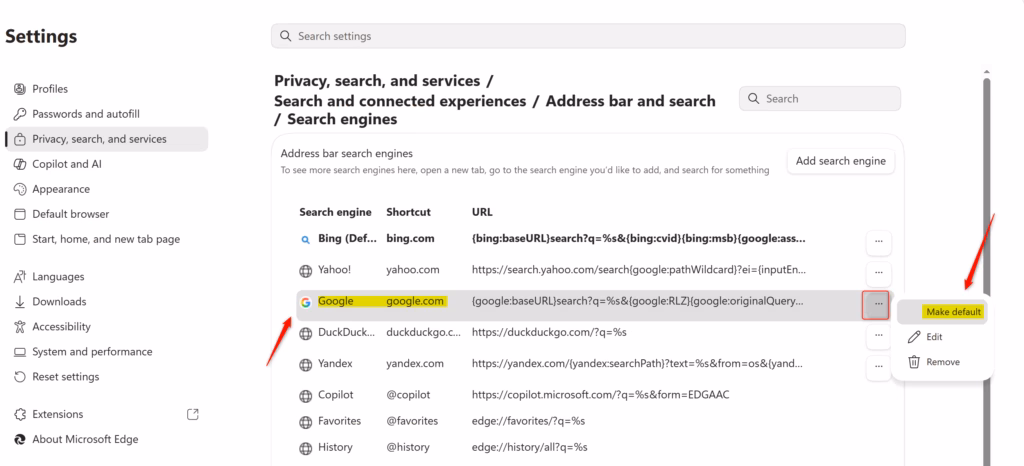1024x466 pixels.
Task: Click the scrollbar up arrow
Action: [987, 72]
